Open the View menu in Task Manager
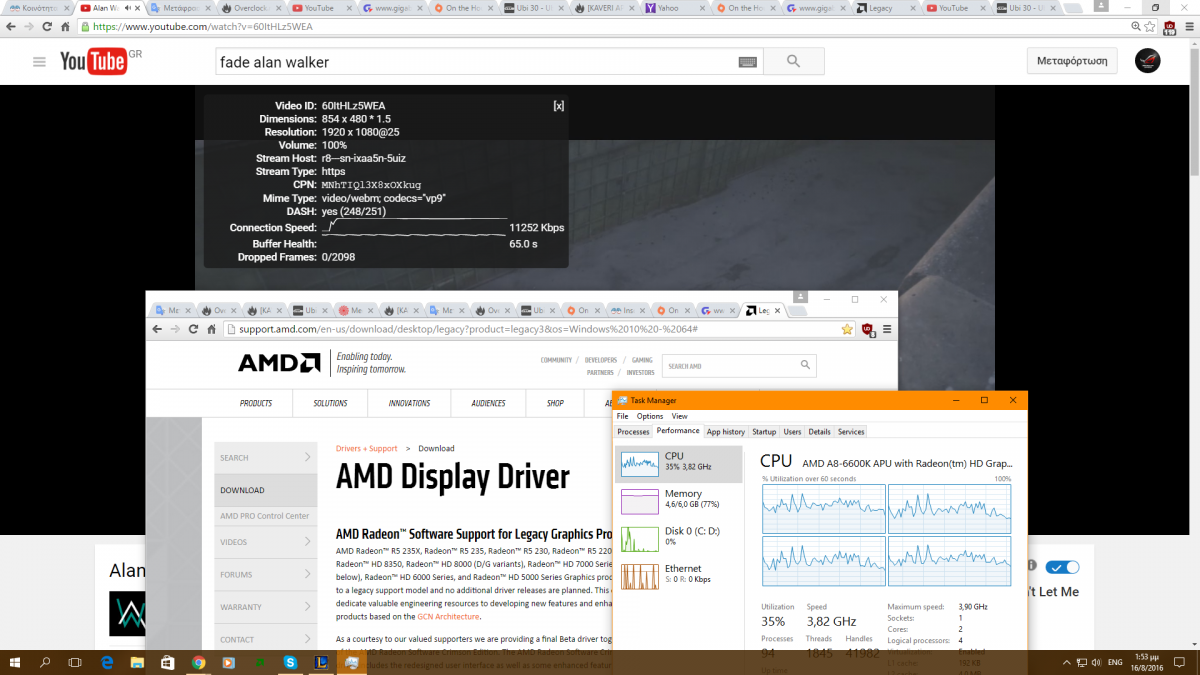1200x675 pixels. click(680, 416)
